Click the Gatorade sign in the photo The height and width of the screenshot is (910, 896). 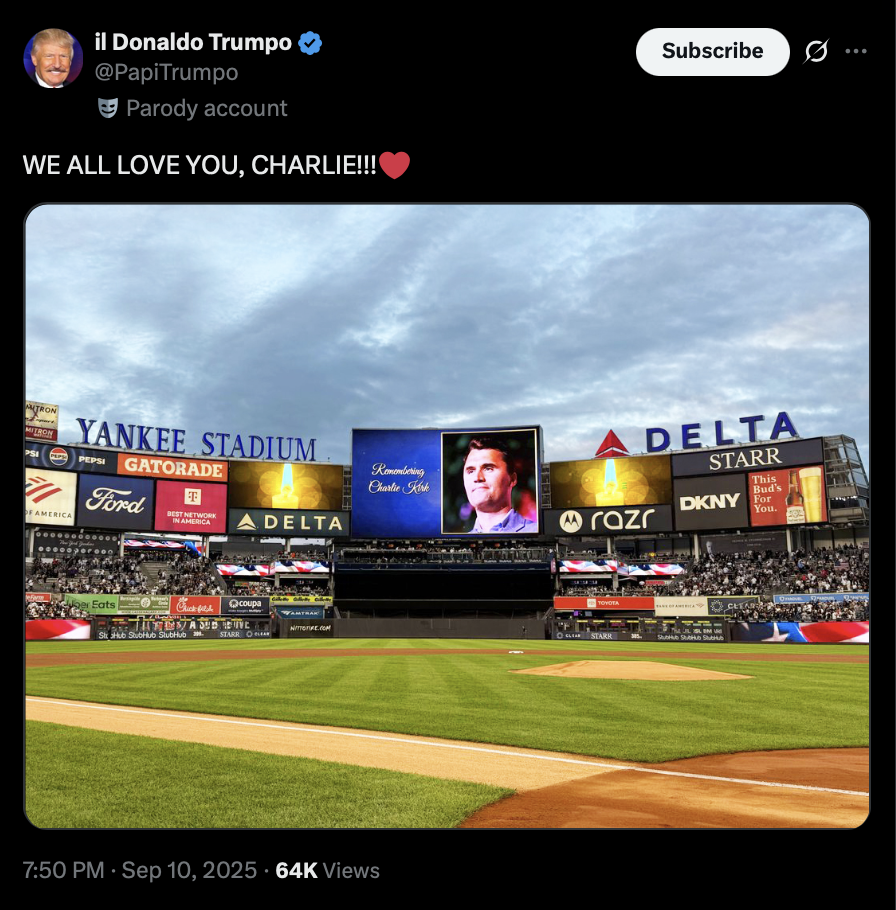click(172, 467)
